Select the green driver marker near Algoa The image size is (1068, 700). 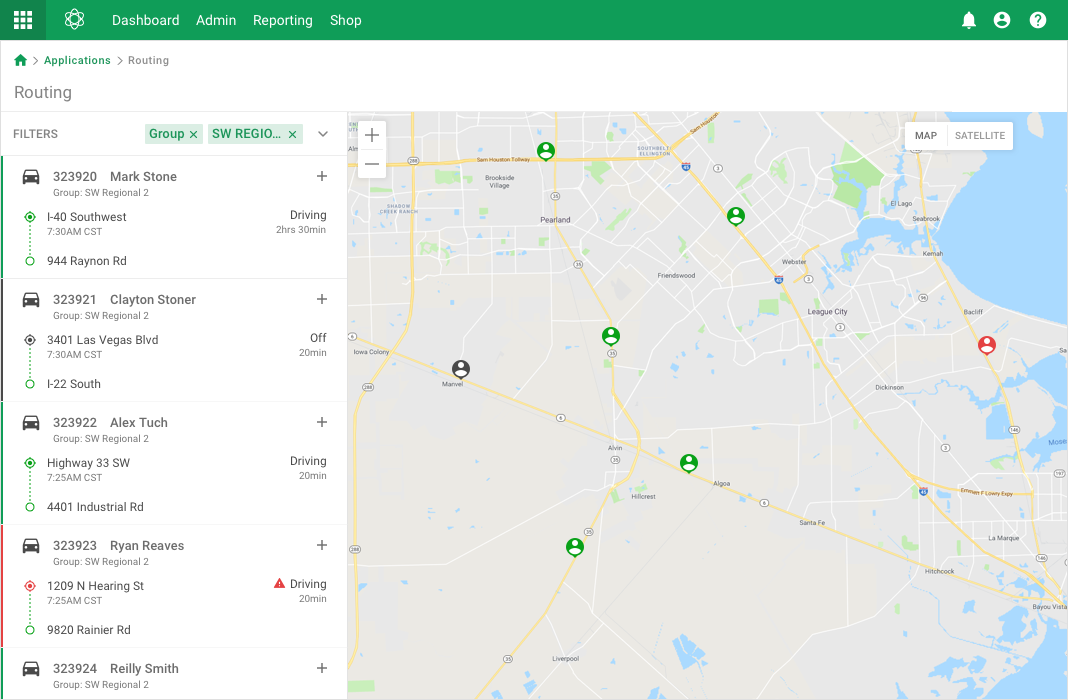689,464
